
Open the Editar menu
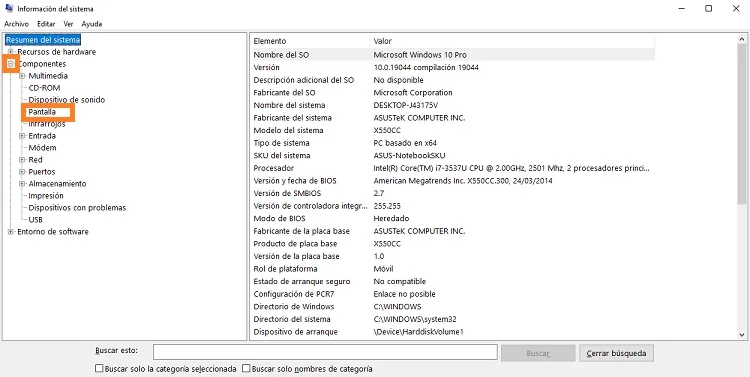[46, 24]
